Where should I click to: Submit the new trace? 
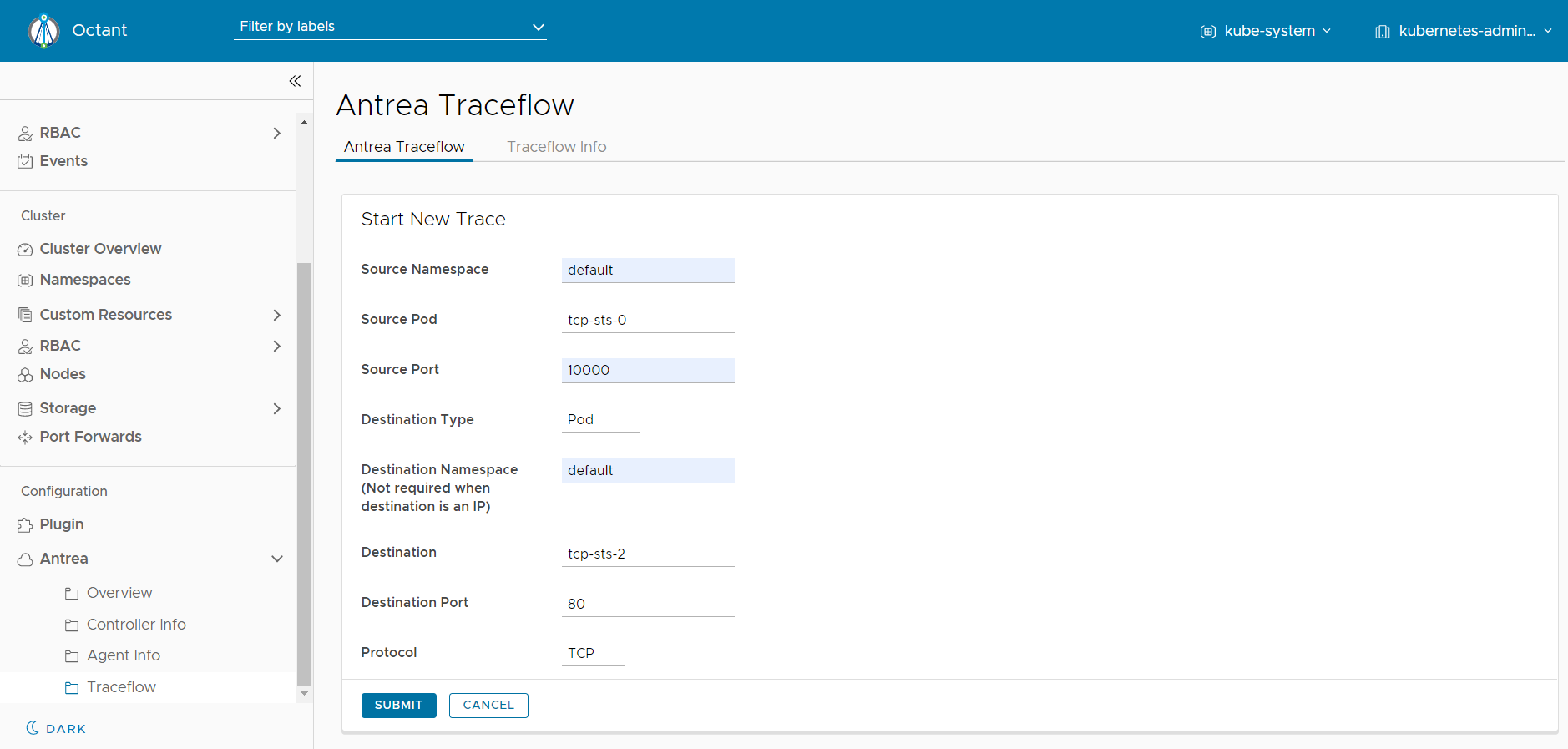click(399, 706)
